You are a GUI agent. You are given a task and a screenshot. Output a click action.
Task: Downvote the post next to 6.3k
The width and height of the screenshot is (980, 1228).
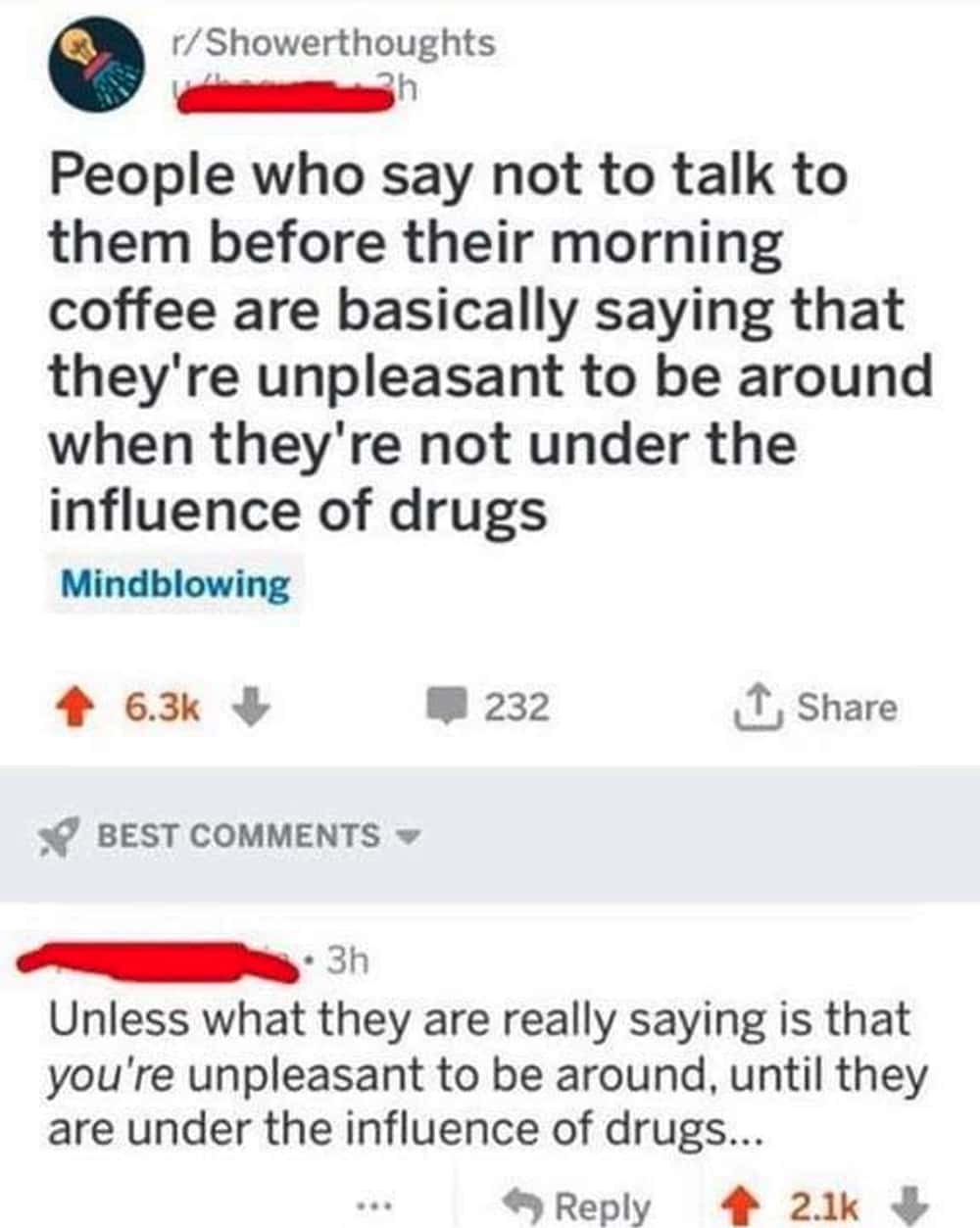(x=251, y=707)
